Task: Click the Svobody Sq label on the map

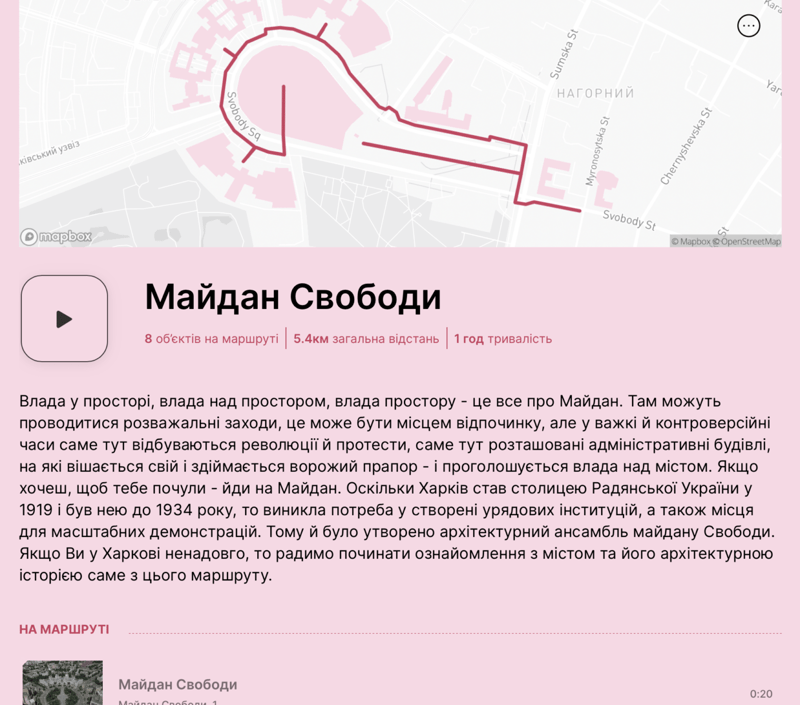Action: tap(243, 117)
